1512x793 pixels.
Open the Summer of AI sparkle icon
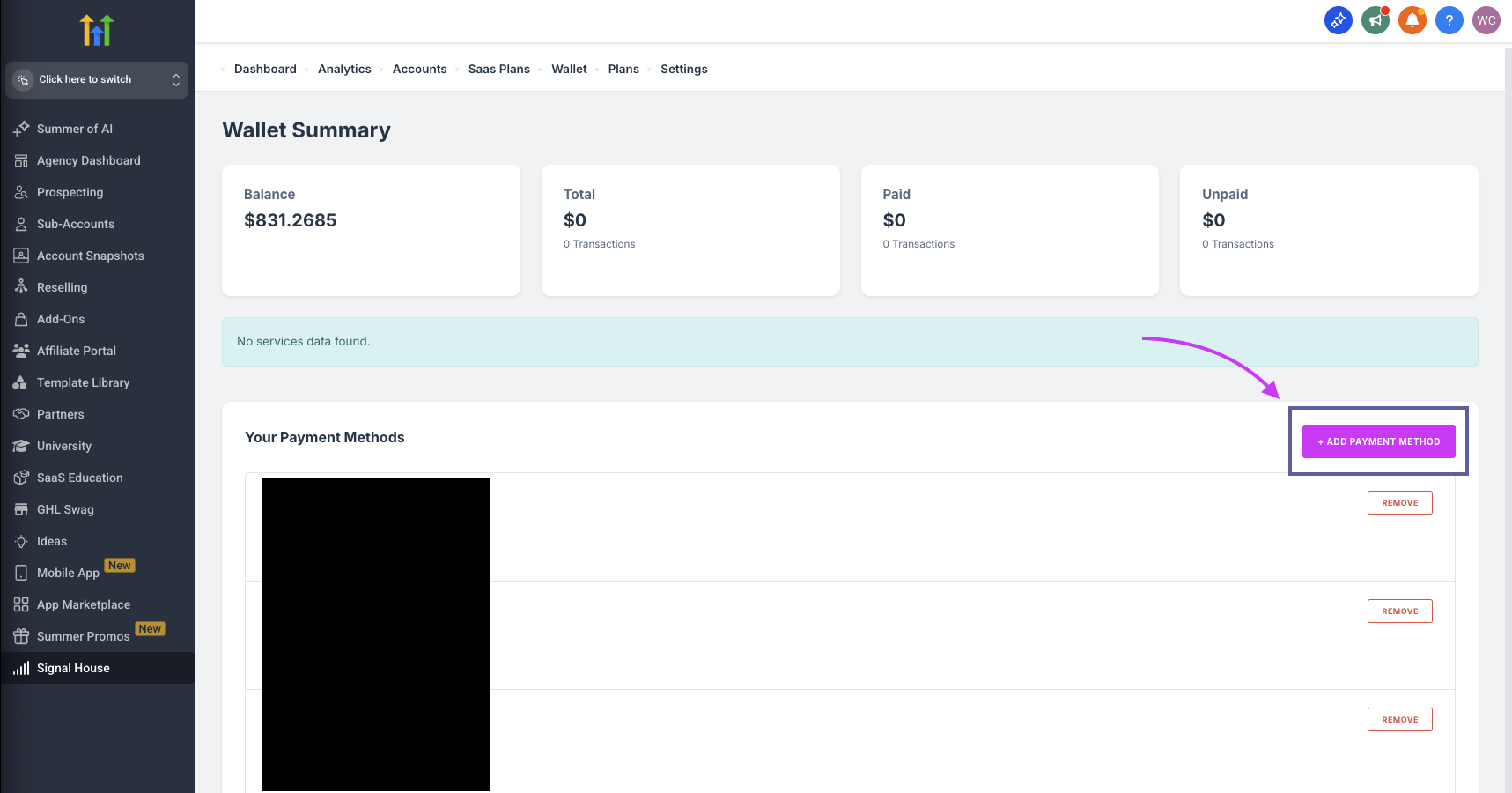[x=21, y=129]
